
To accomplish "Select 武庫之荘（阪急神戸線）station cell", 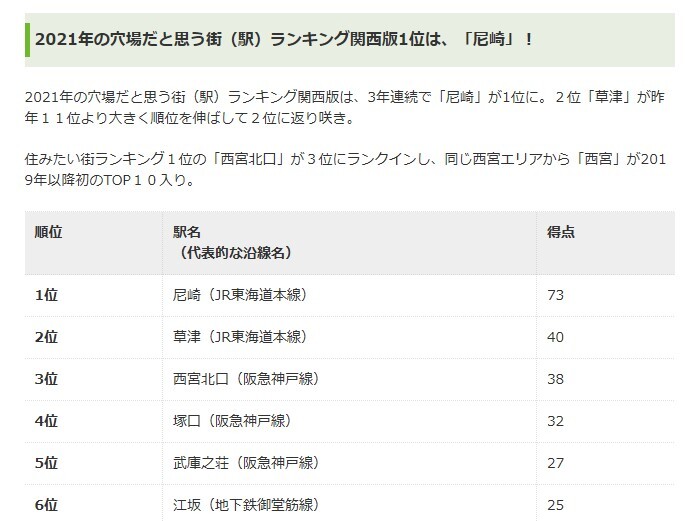I will pos(349,463).
